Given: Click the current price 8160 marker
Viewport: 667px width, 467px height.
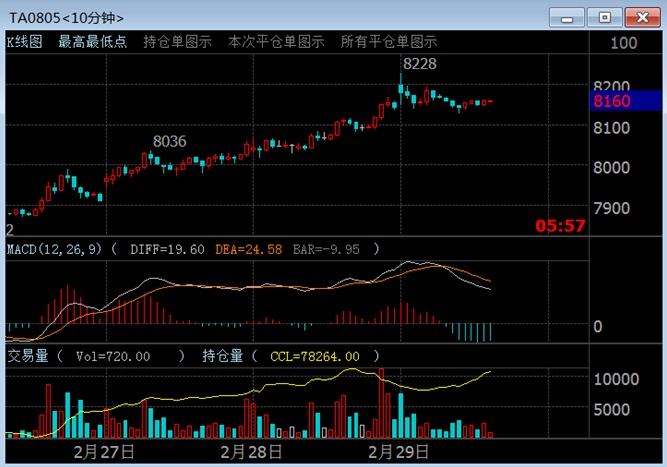Looking at the screenshot, I should point(625,101).
